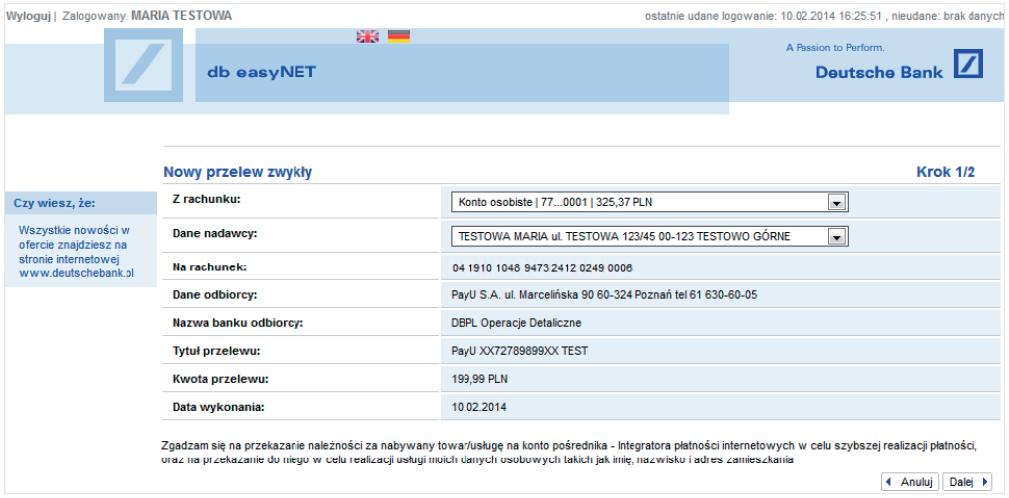
Task: Click the Dane odbiorcy label
Action: (x=215, y=295)
